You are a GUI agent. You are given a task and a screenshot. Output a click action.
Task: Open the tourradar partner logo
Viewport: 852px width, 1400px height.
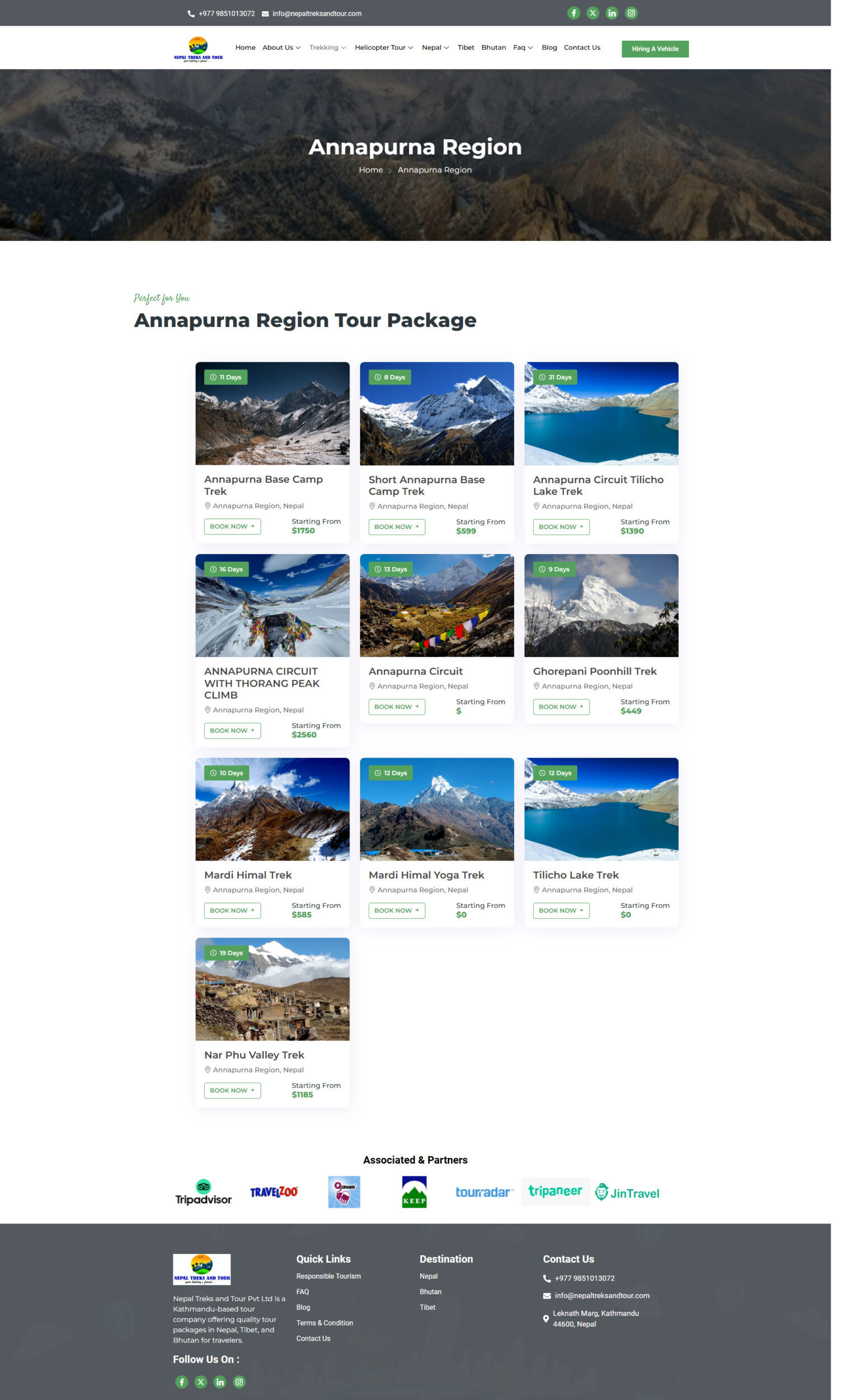[x=484, y=1192]
